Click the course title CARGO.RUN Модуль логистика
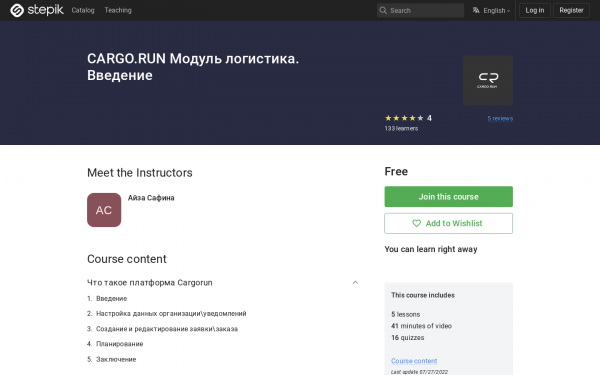The height and width of the screenshot is (375, 600). tap(193, 67)
